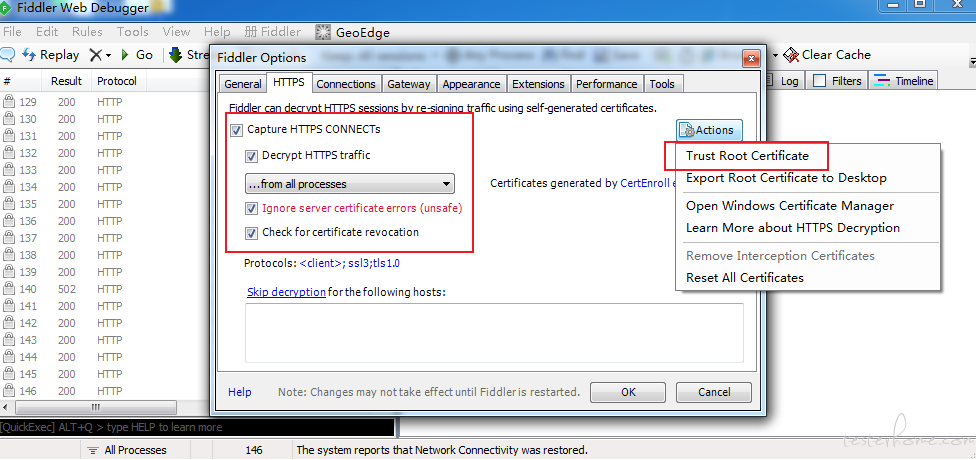The height and width of the screenshot is (460, 976).
Task: Click the gear icon on Actions button
Action: [688, 130]
